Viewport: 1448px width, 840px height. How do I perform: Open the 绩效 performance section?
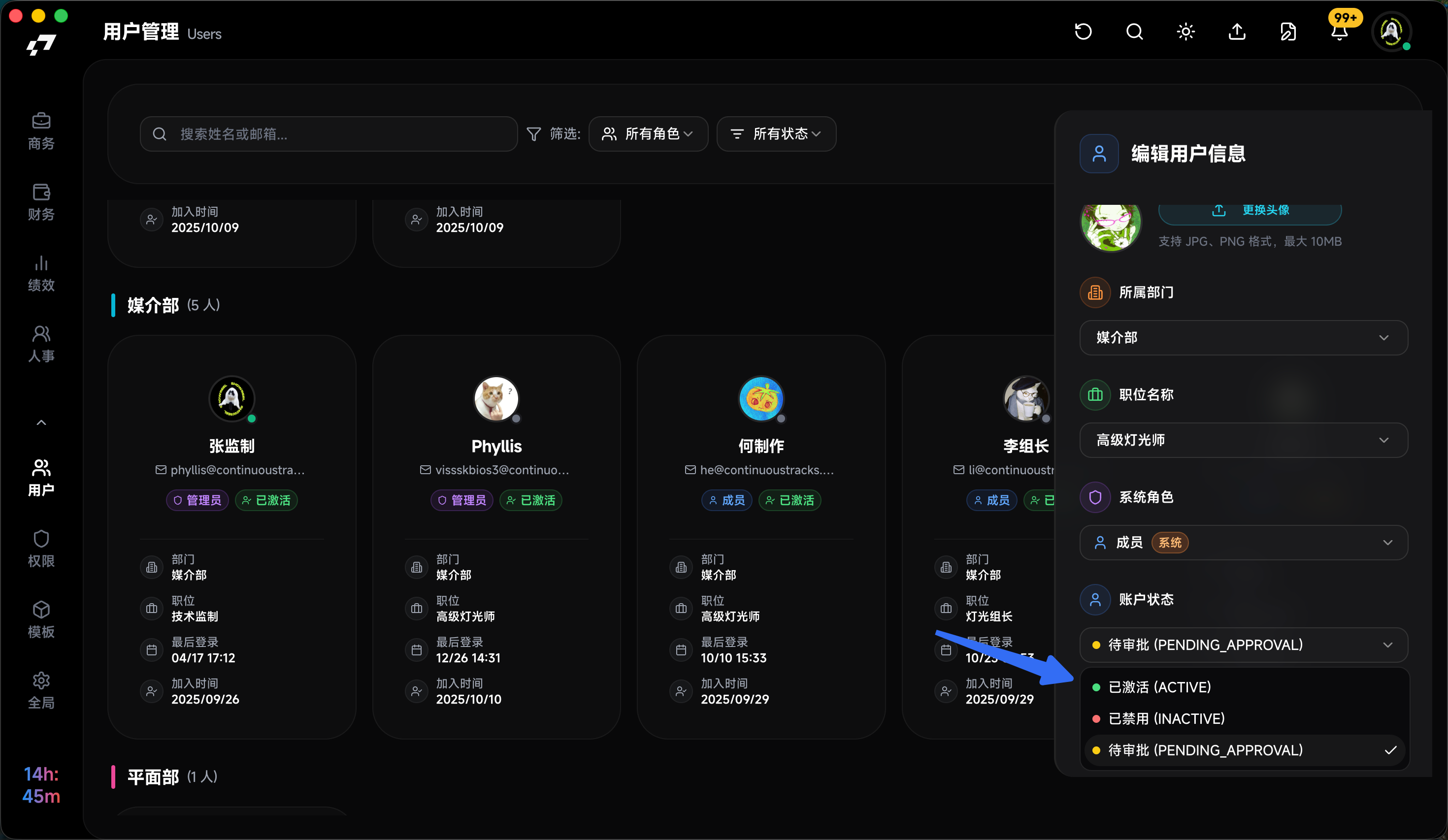coord(41,273)
